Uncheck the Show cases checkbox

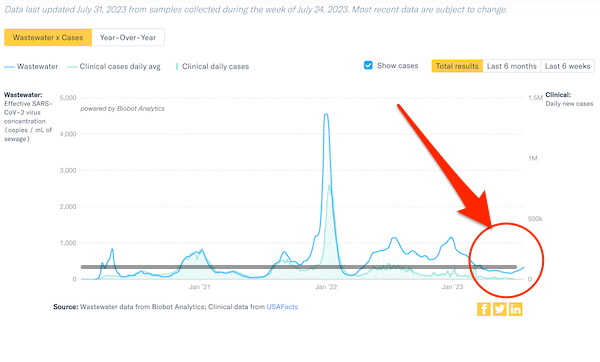[368, 65]
